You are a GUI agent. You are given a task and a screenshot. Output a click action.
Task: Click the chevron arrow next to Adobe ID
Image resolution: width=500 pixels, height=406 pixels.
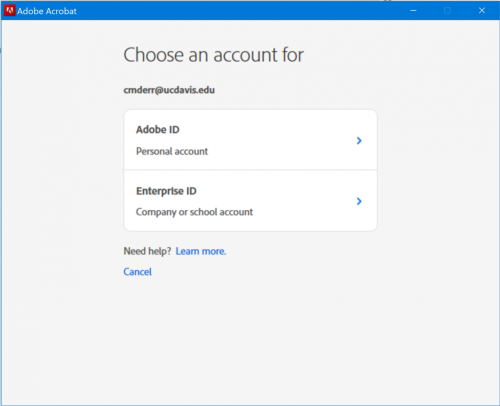[x=359, y=141]
